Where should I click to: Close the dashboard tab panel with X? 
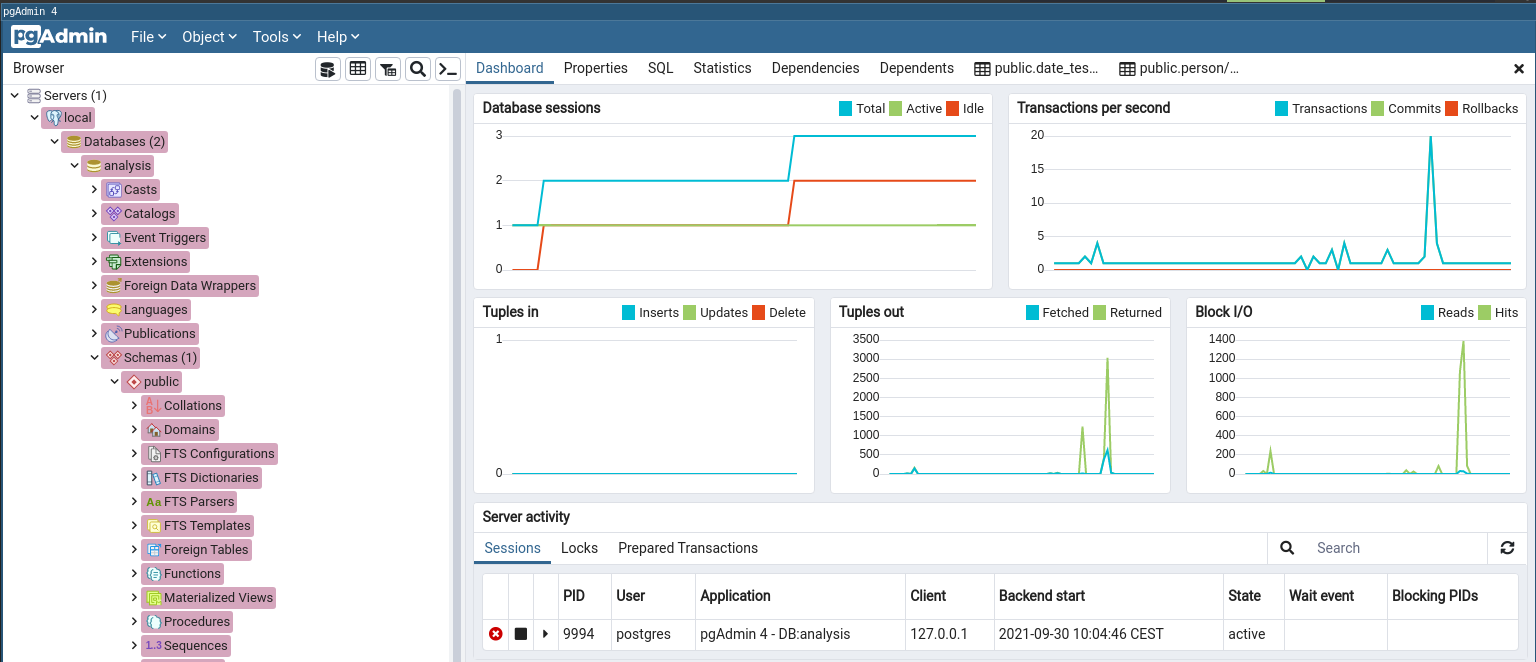1519,69
